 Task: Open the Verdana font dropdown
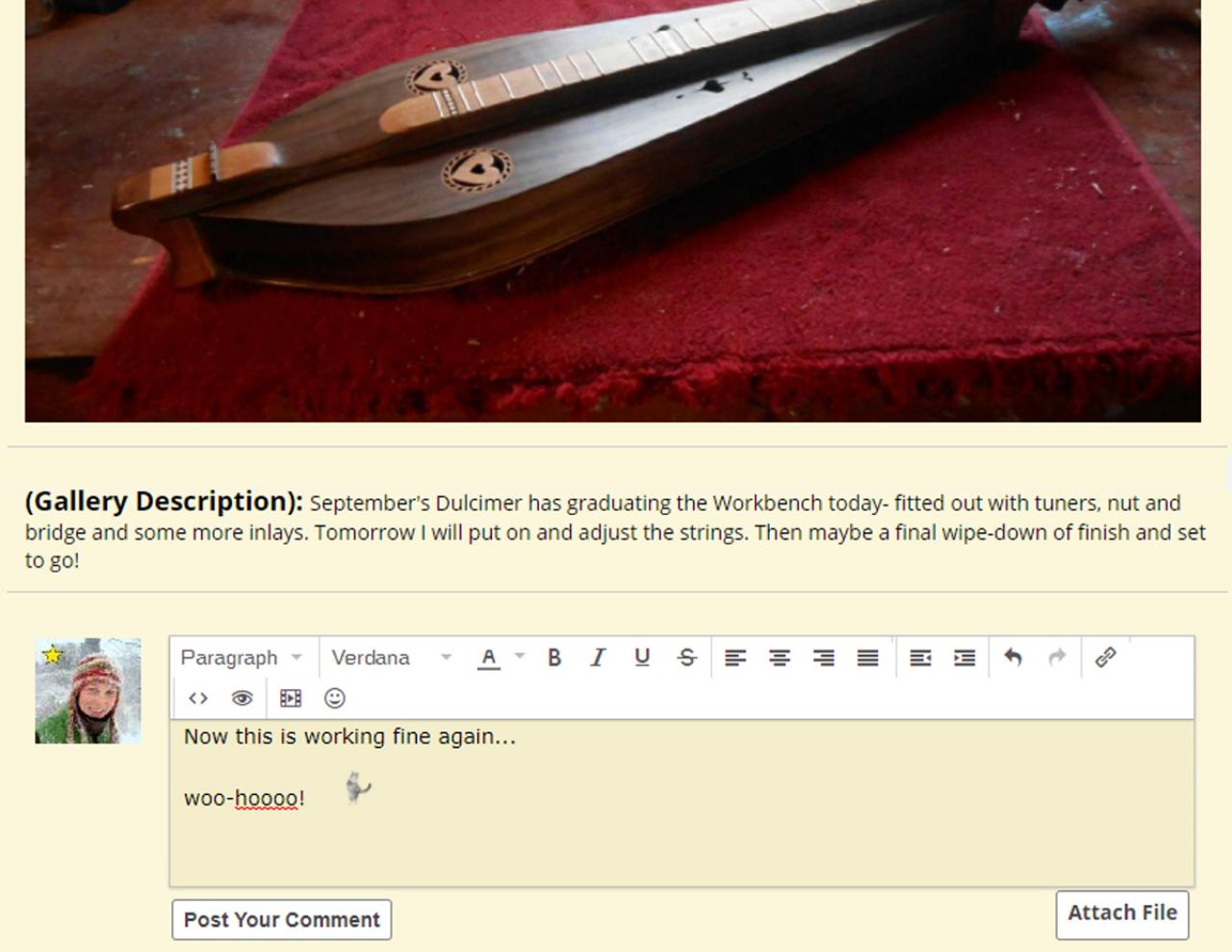click(x=392, y=657)
